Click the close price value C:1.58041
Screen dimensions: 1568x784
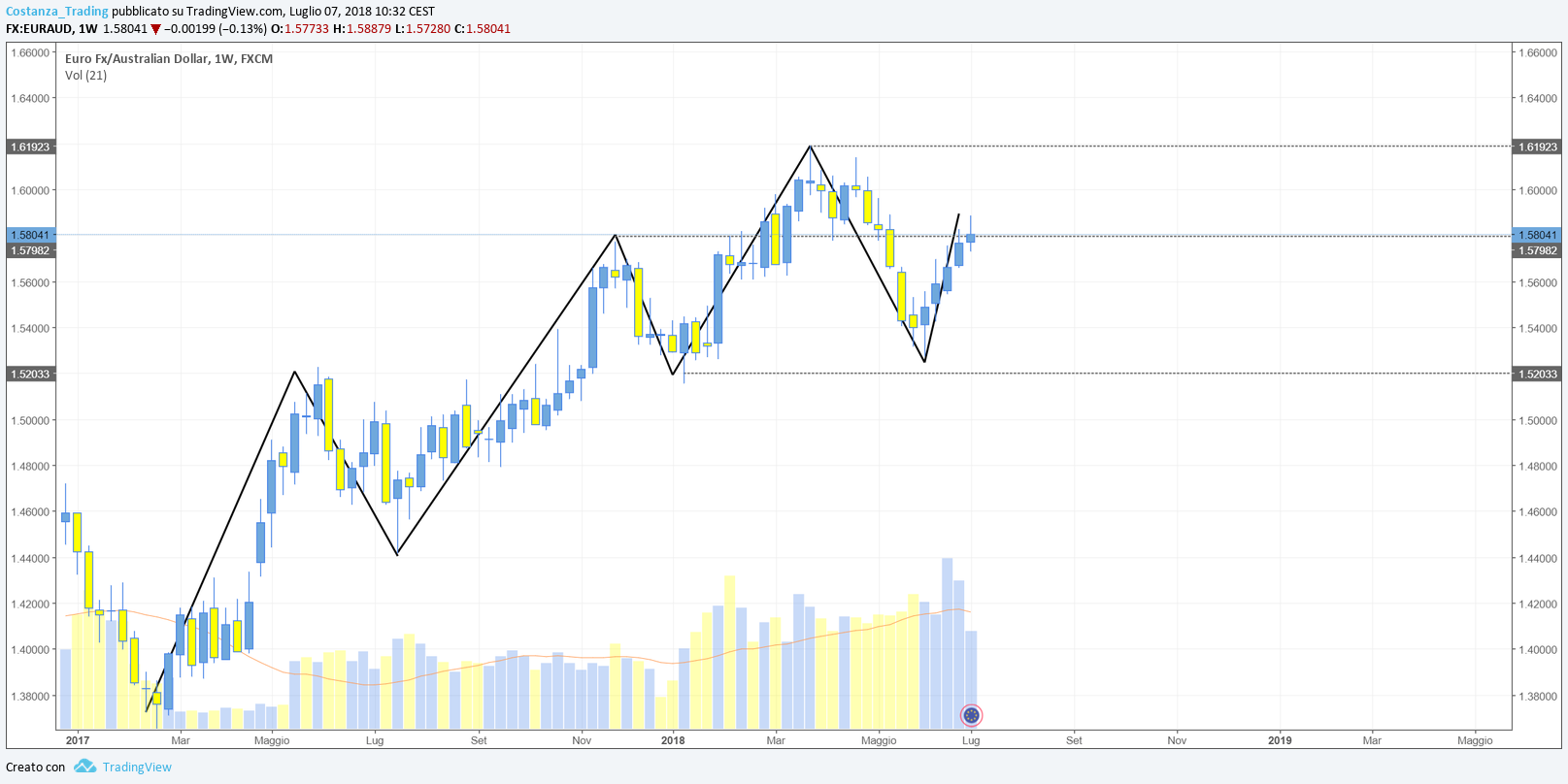click(483, 29)
